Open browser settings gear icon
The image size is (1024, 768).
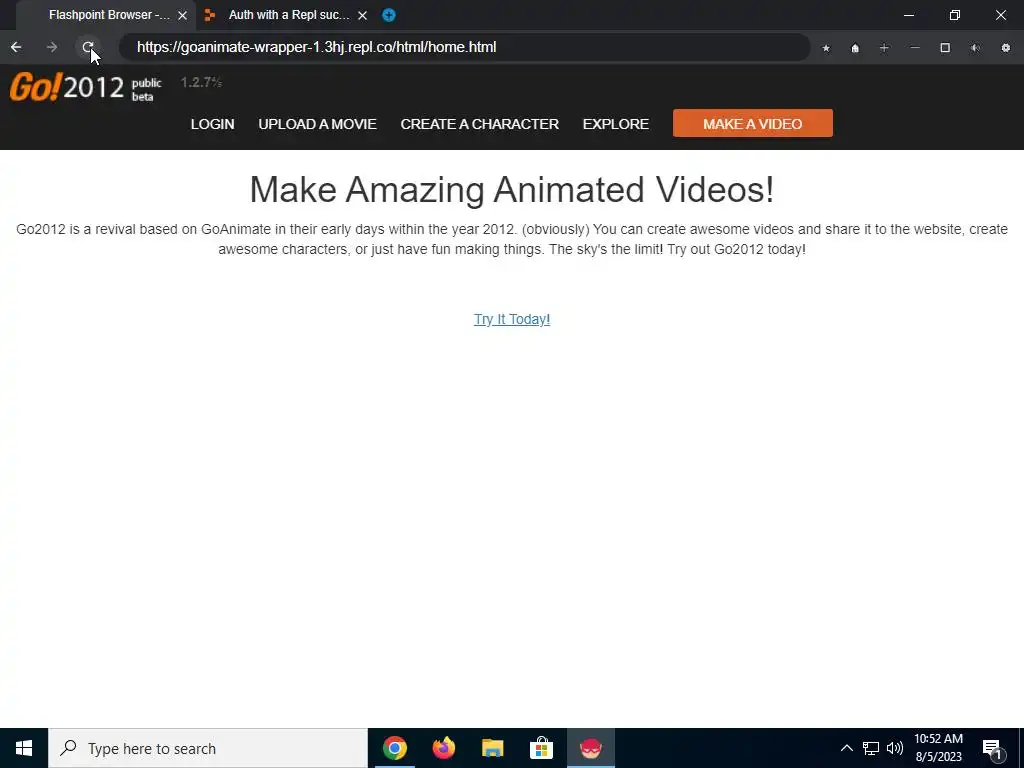coord(1006,48)
